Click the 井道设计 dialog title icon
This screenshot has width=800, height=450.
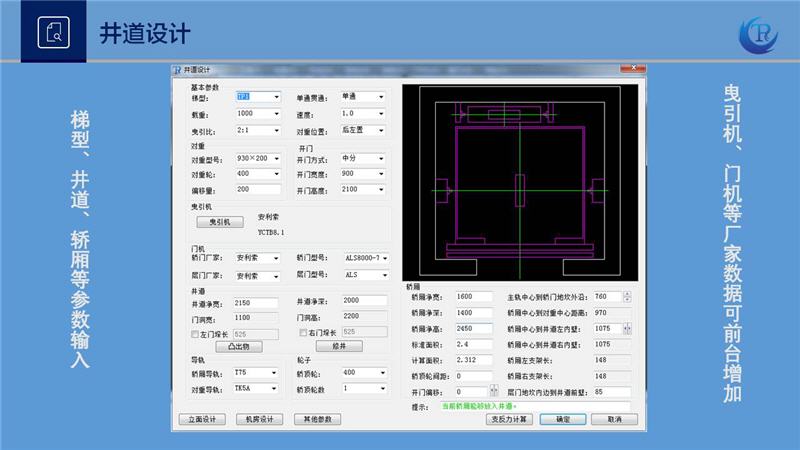tap(177, 70)
